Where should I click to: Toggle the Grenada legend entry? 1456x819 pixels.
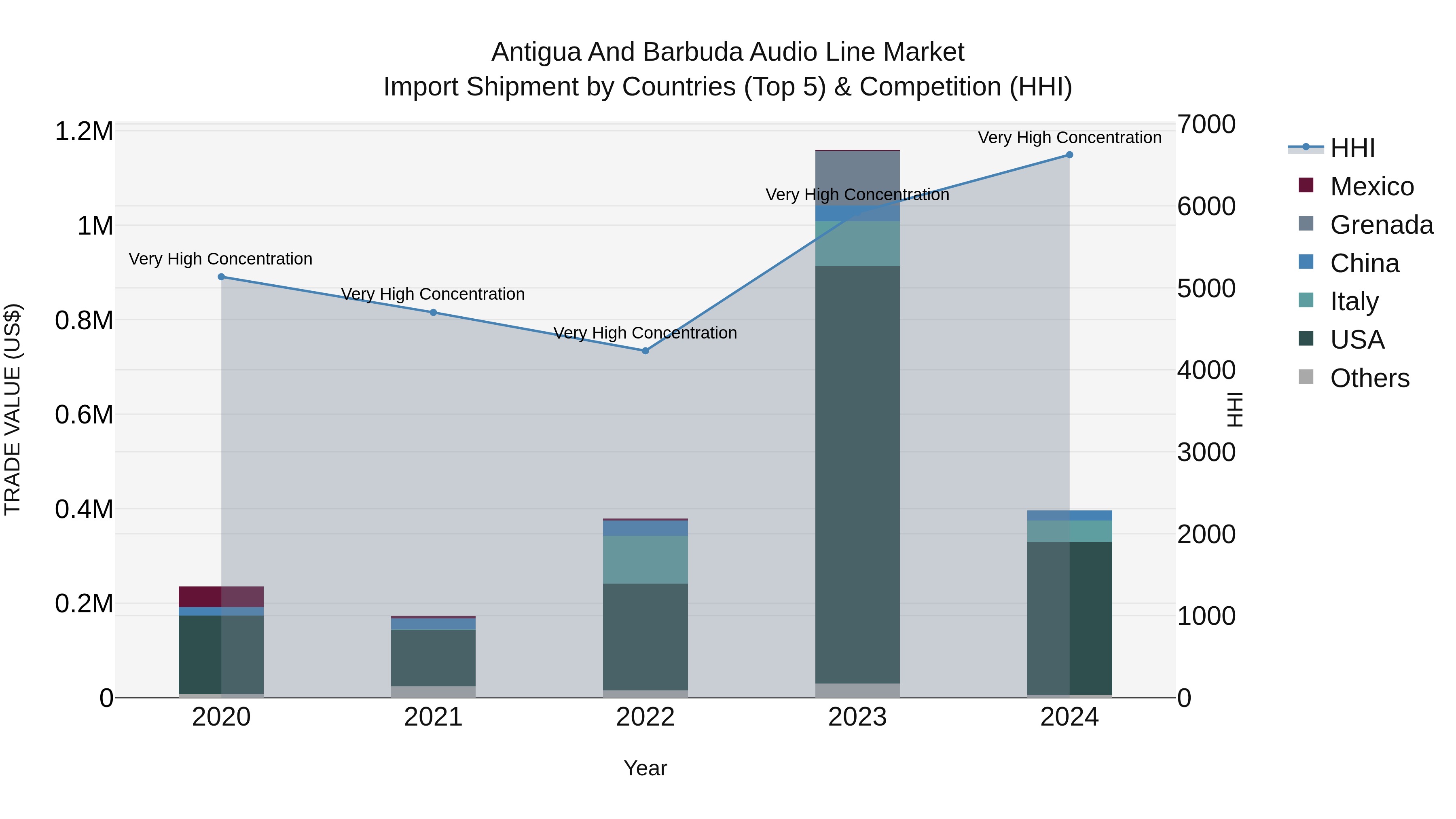pos(1366,224)
